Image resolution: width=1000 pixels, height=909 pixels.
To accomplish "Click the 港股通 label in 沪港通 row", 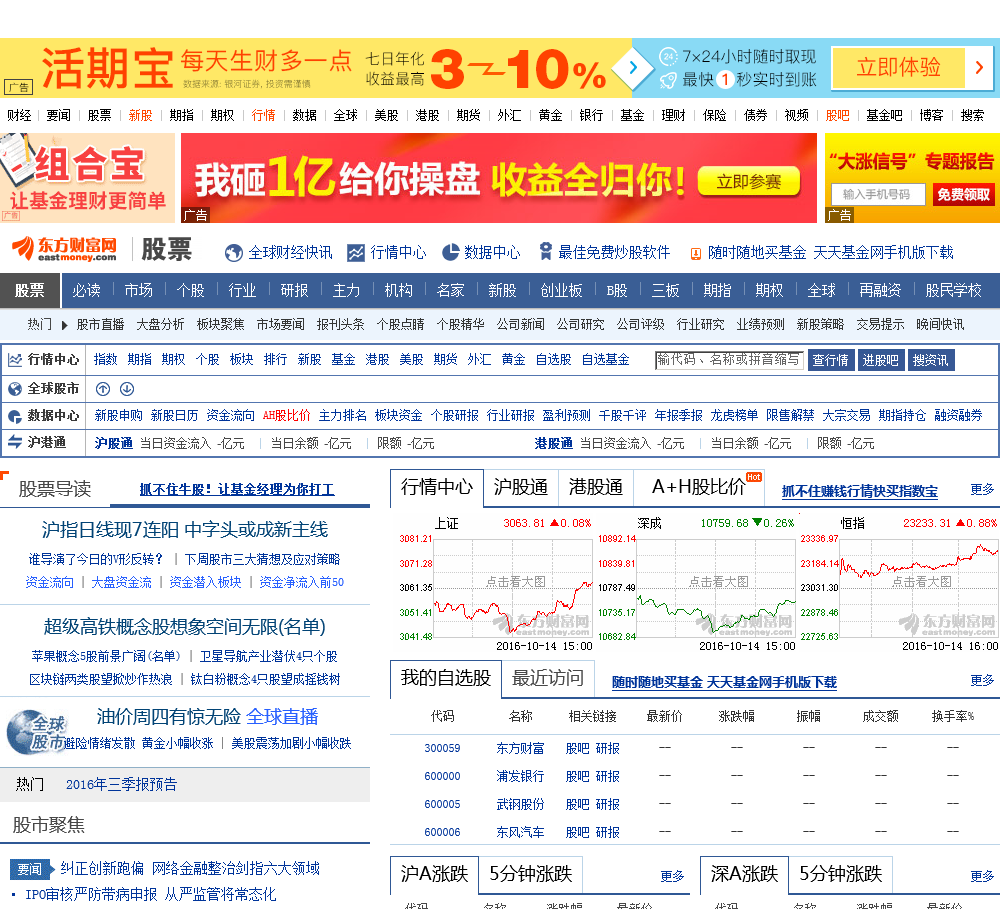I will click(x=554, y=443).
